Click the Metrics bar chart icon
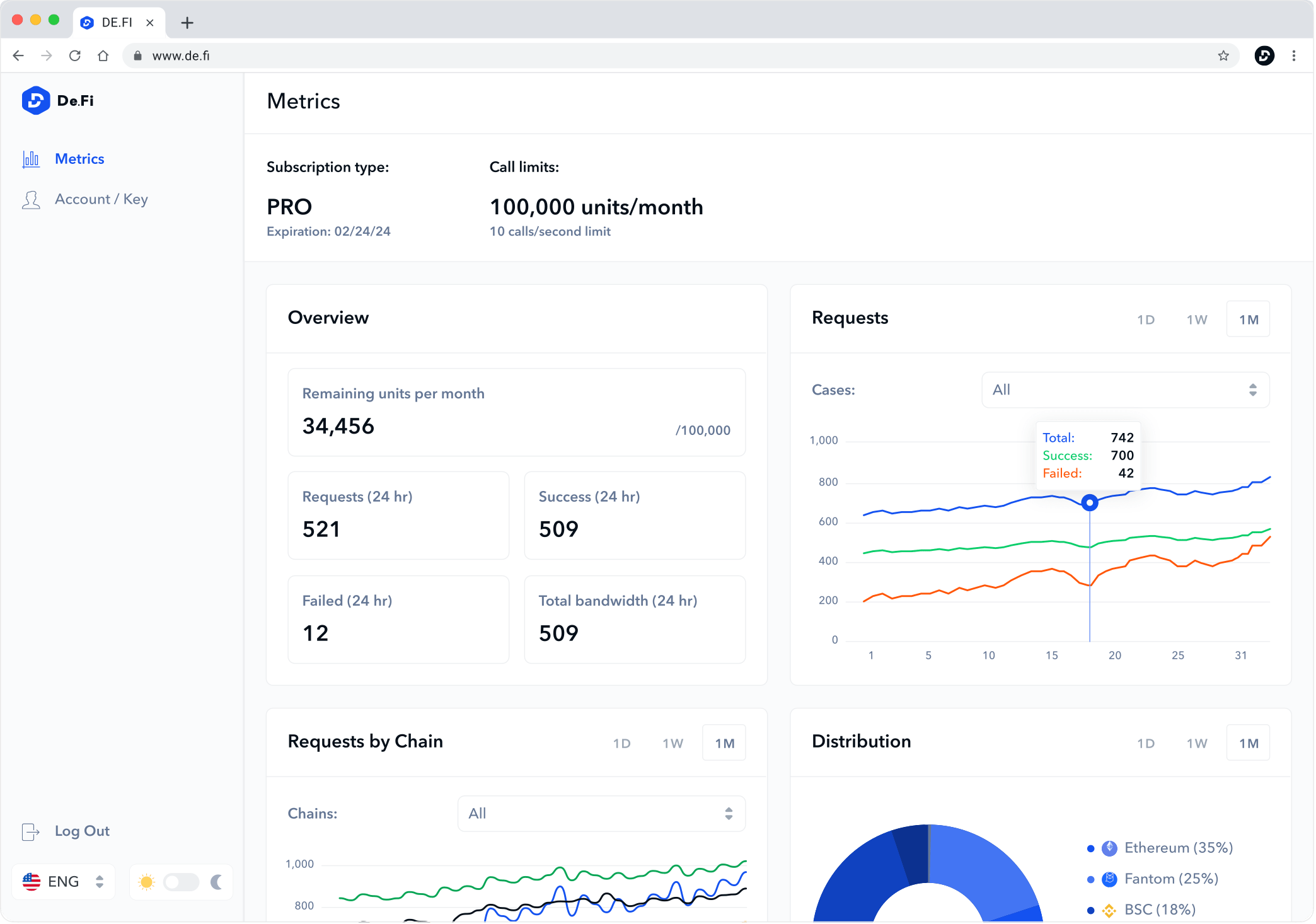This screenshot has height=924, width=1316. coord(31,159)
